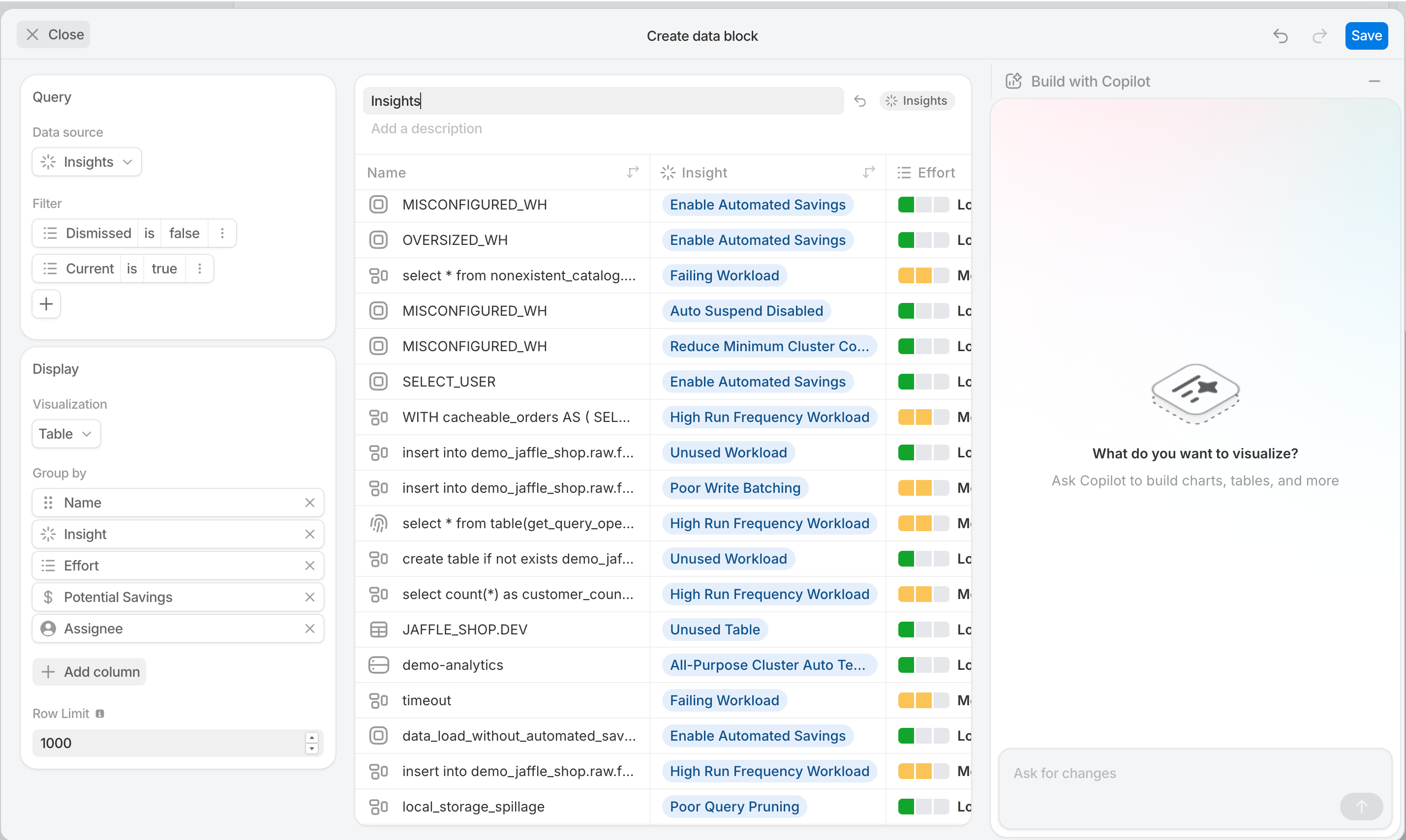This screenshot has width=1406, height=840.
Task: Select the WITH cacheable_orders AS row
Action: click(663, 417)
